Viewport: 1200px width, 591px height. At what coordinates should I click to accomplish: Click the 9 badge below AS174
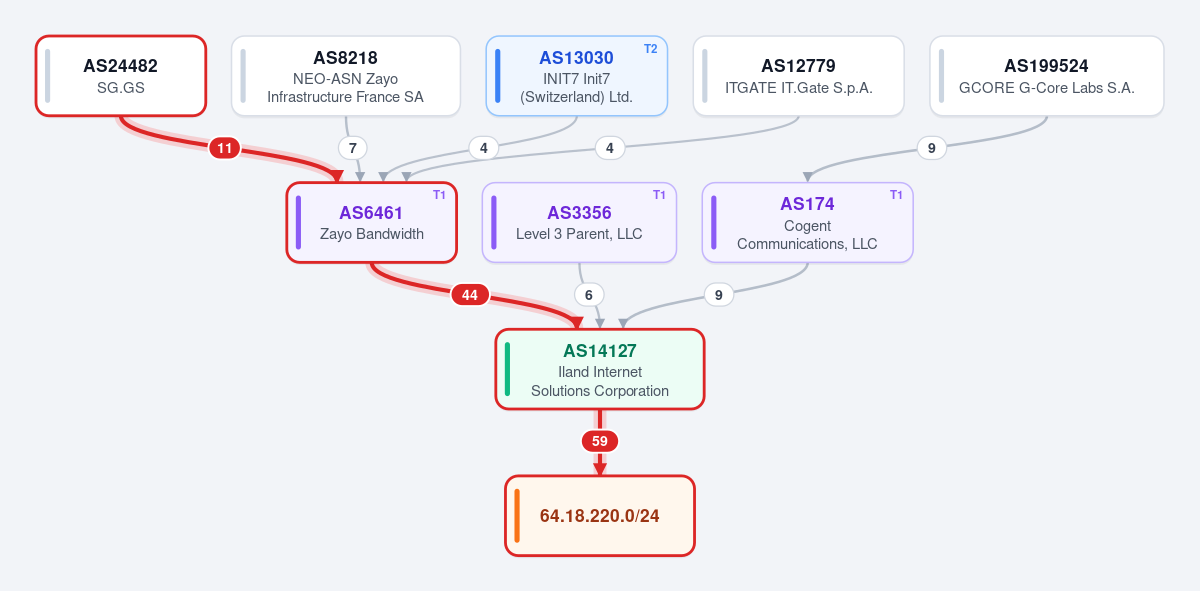pyautogui.click(x=719, y=295)
